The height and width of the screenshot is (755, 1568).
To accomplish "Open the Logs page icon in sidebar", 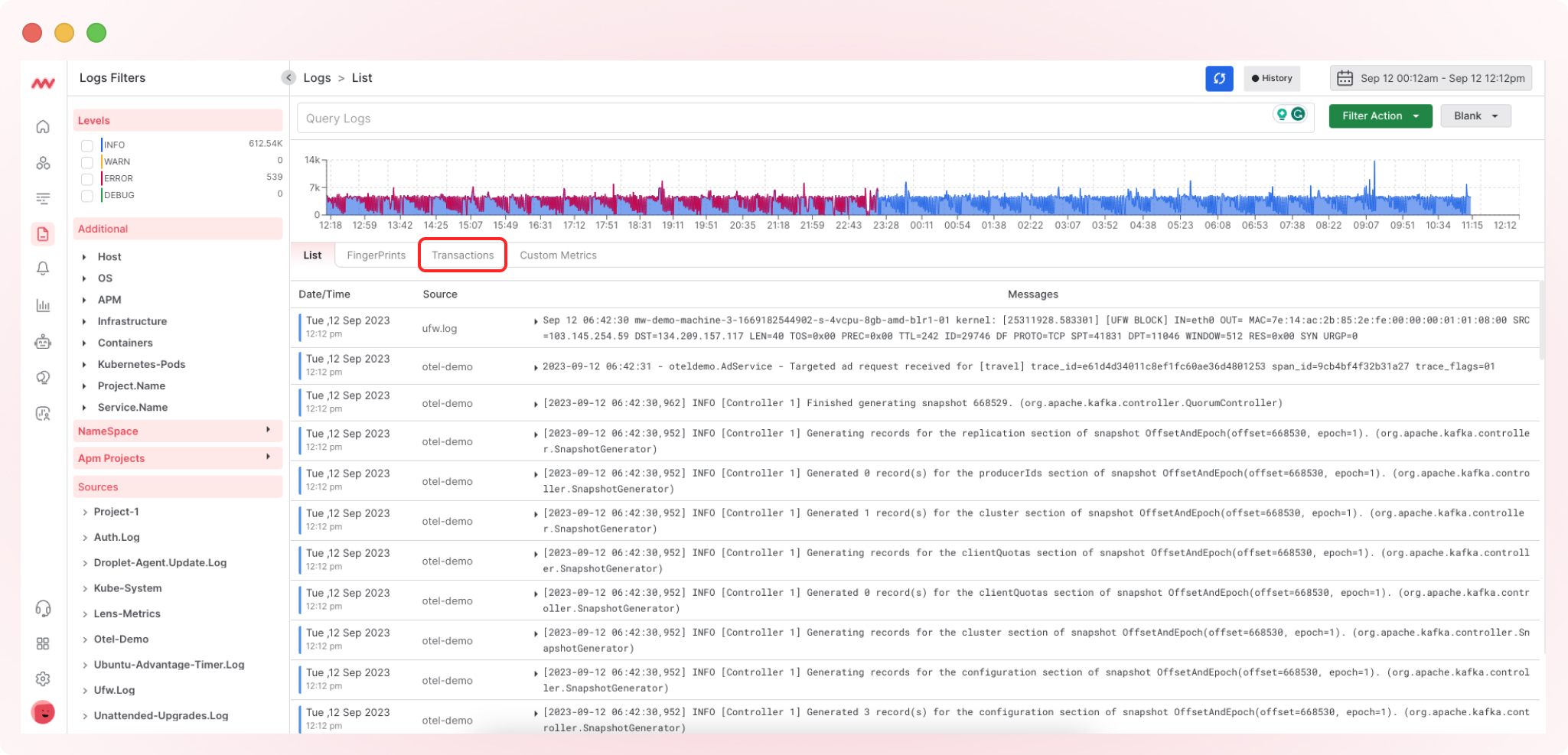I will point(43,234).
